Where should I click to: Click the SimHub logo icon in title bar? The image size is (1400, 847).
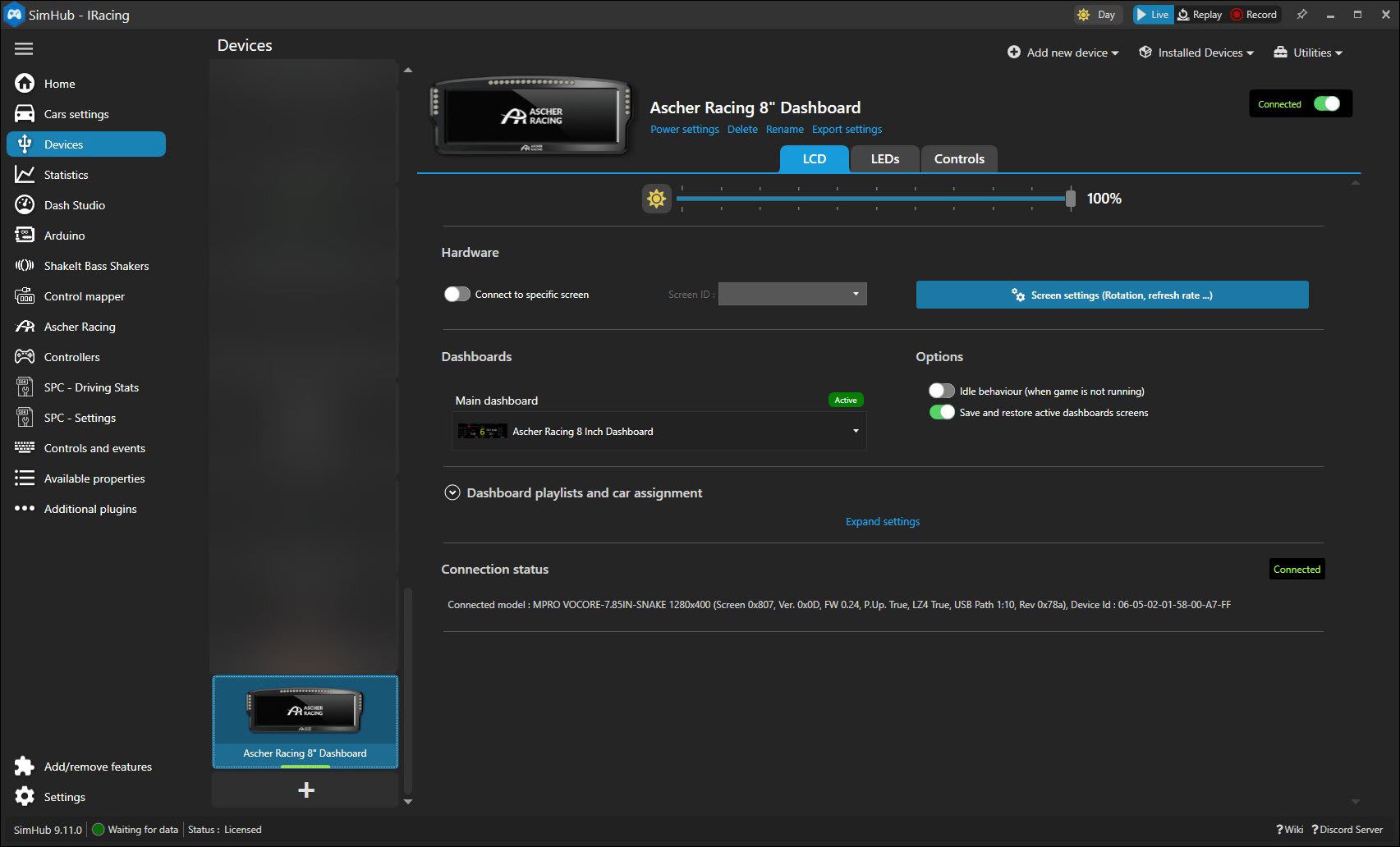pyautogui.click(x=15, y=15)
